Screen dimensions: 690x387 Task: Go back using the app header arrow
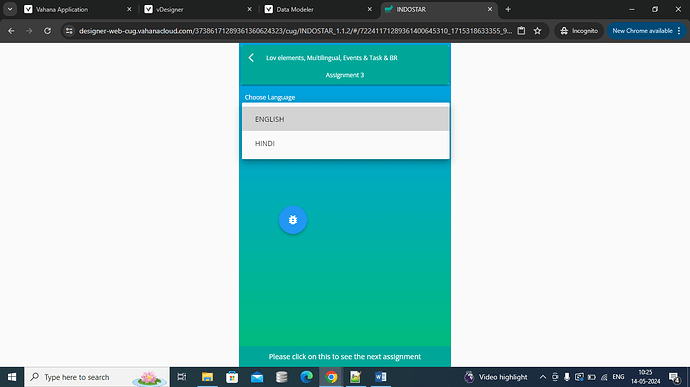click(x=251, y=58)
